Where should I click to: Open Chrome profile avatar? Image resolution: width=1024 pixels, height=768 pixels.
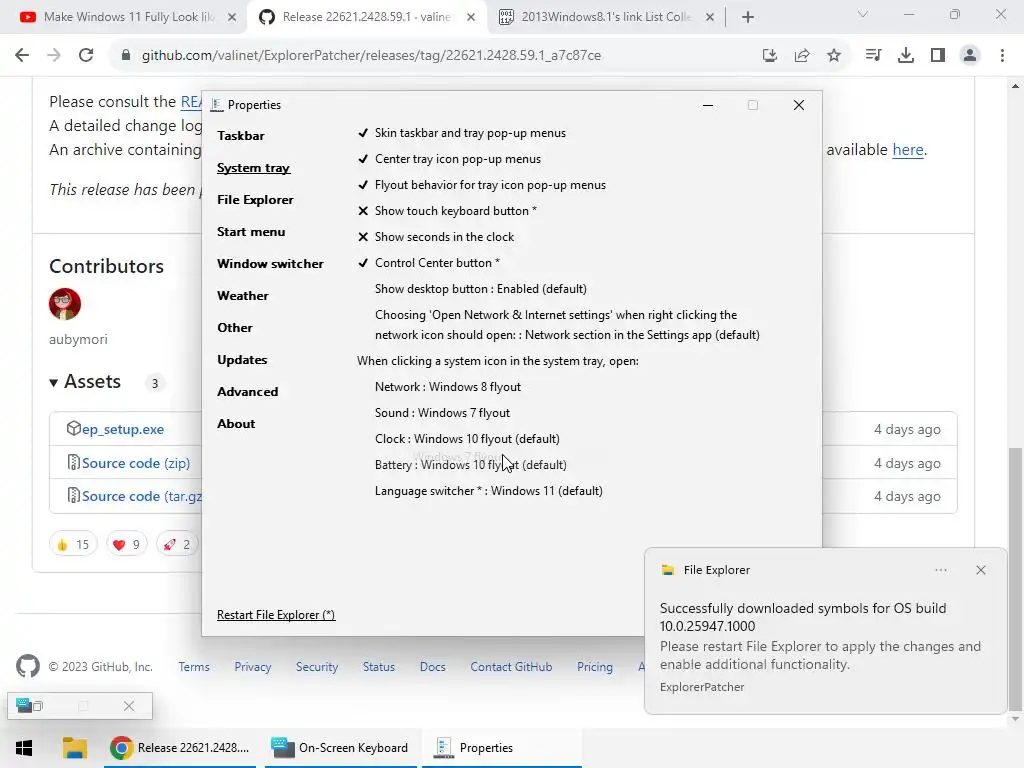pos(970,56)
